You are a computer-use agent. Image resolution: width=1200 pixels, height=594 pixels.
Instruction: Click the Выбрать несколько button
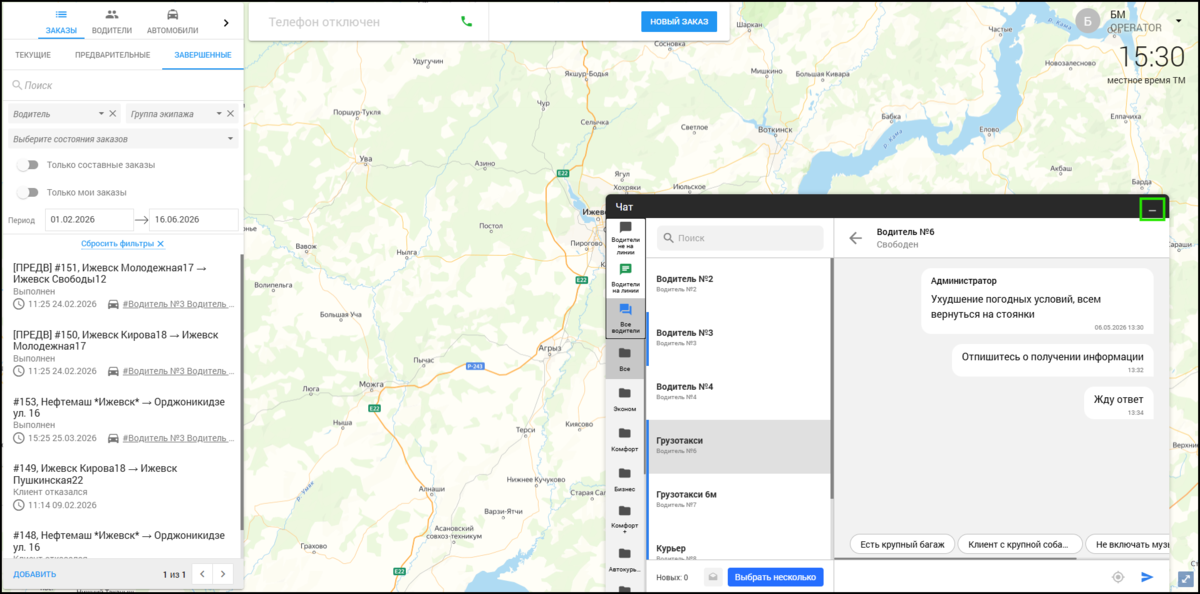pos(775,577)
